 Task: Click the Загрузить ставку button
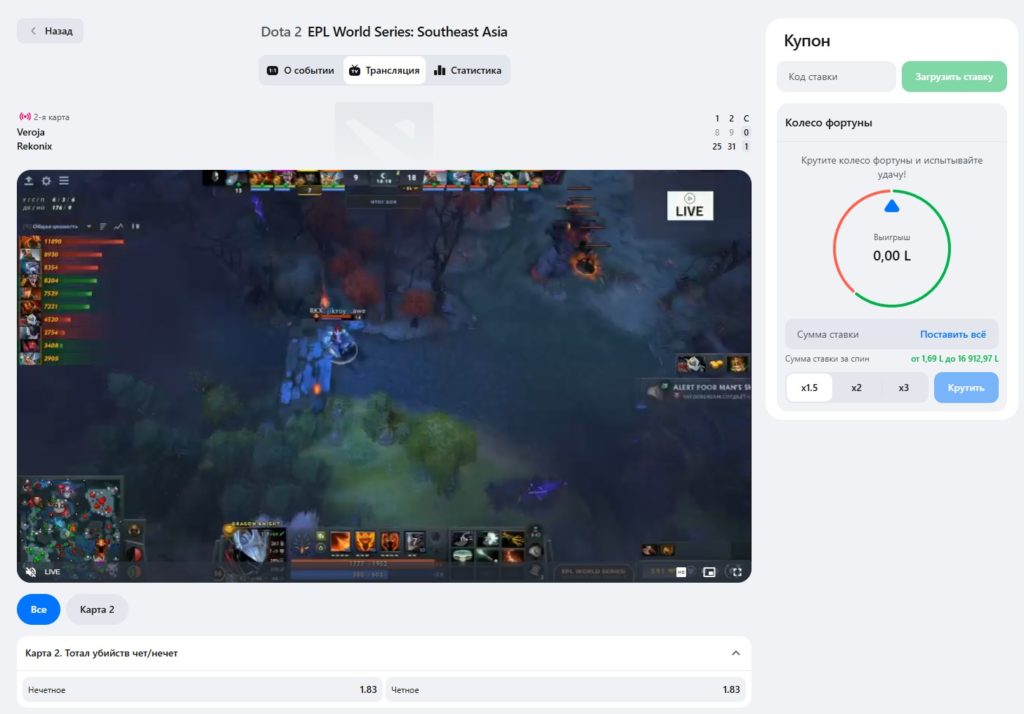coord(954,76)
